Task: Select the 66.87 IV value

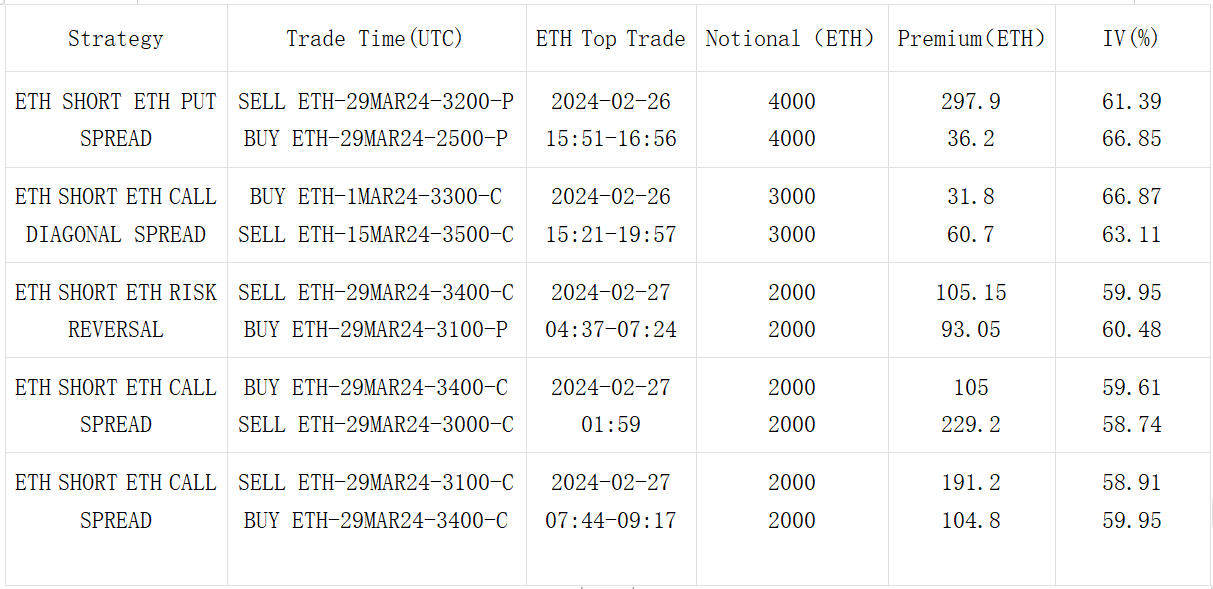Action: click(1132, 197)
